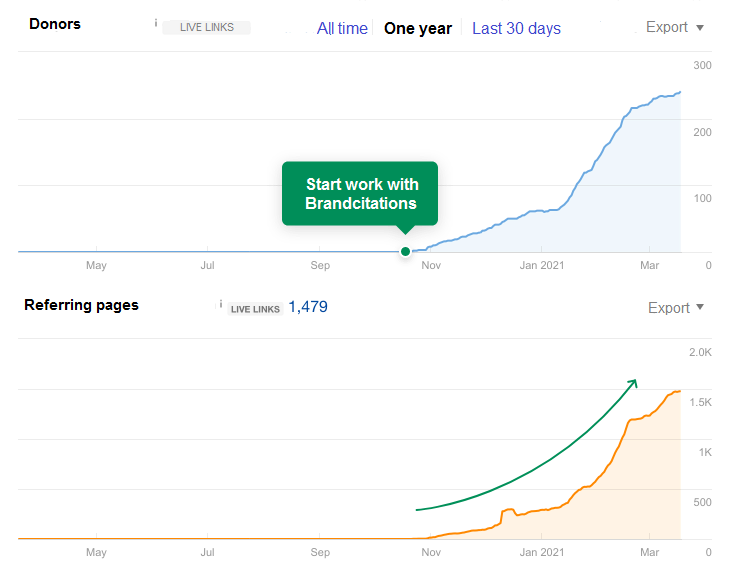Click the orange Referring pages line's December spike
733x572 pixels.
click(x=508, y=511)
